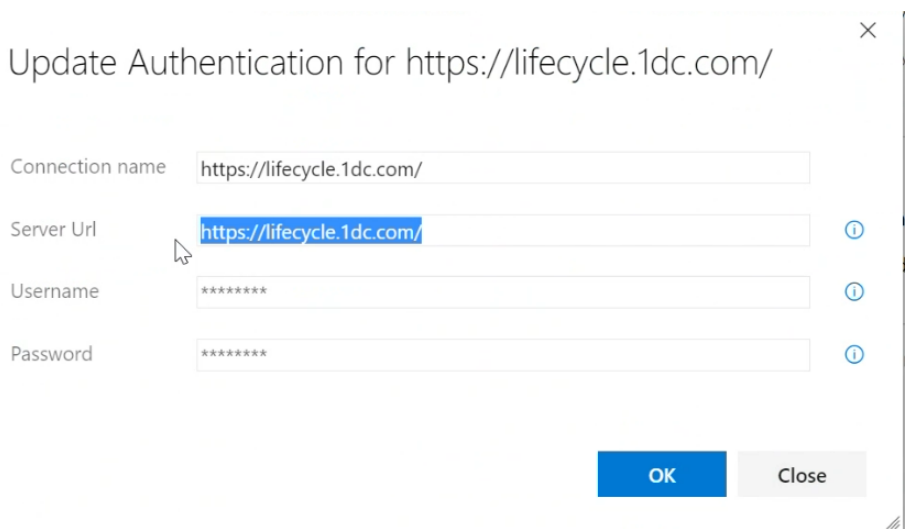Click the URL text inside Connection name field

(311, 169)
